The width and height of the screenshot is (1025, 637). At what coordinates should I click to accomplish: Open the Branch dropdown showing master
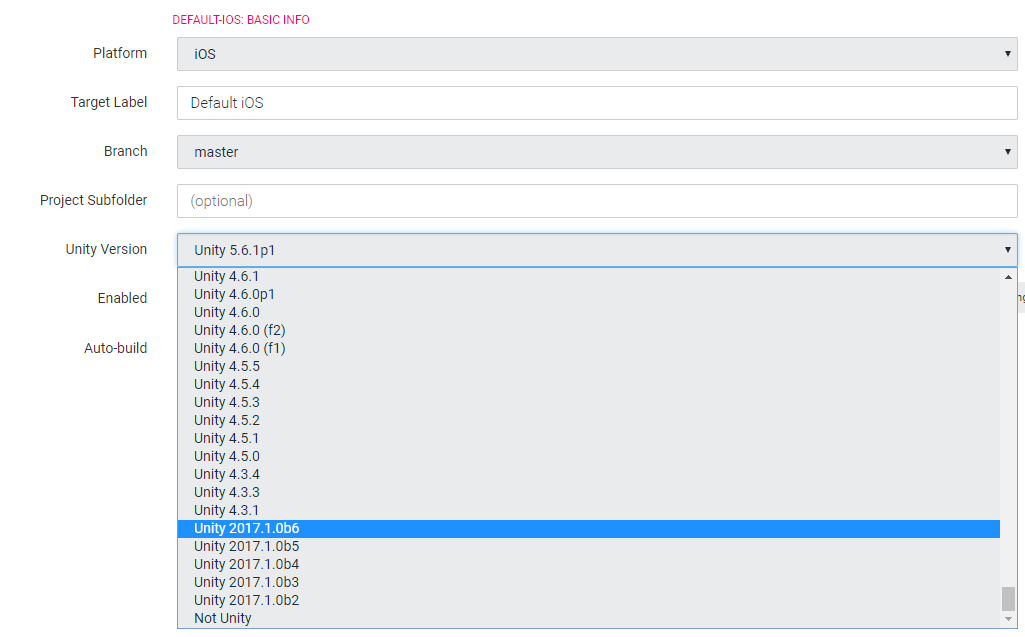click(x=597, y=152)
